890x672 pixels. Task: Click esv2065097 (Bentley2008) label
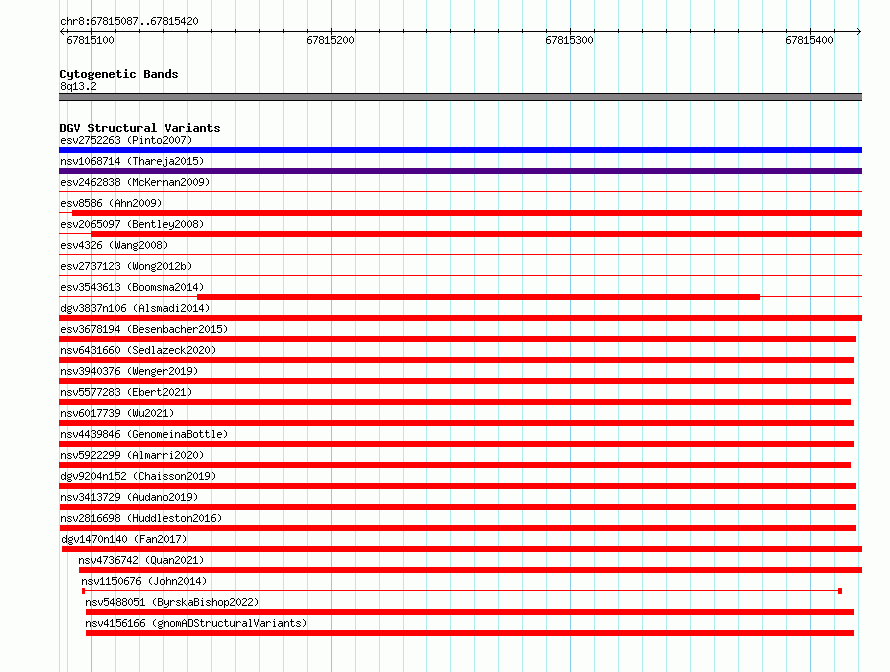coord(132,224)
